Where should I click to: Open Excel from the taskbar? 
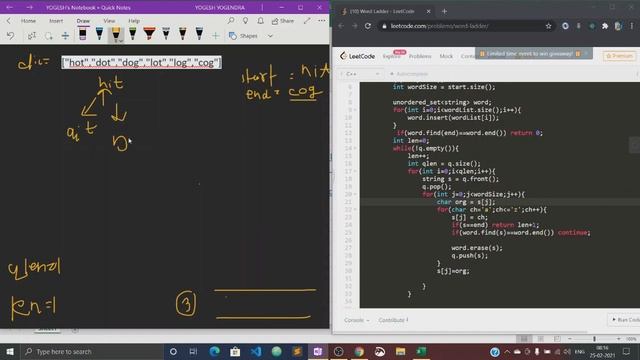[x=421, y=351]
